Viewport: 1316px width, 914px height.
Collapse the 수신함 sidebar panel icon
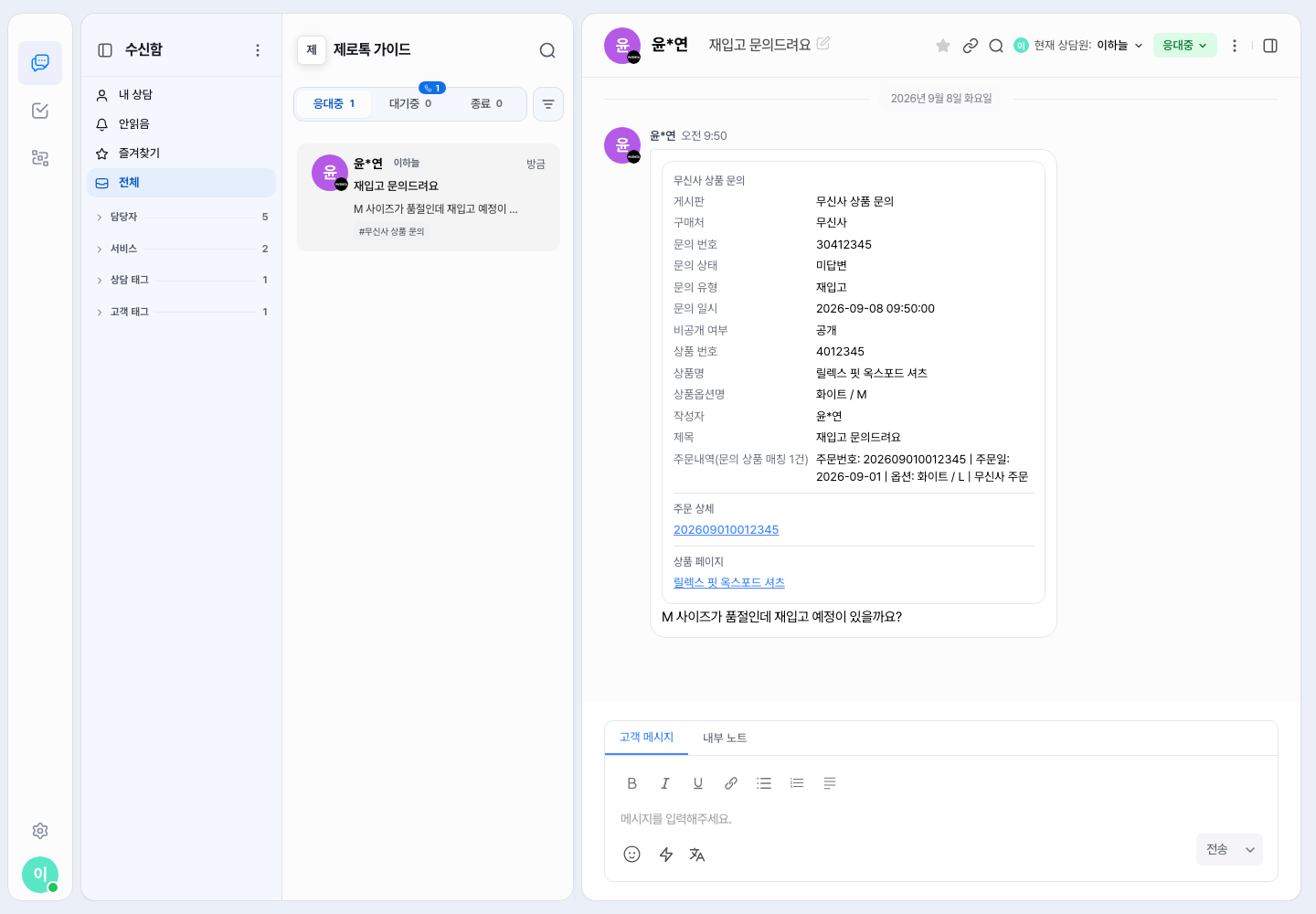(x=105, y=50)
